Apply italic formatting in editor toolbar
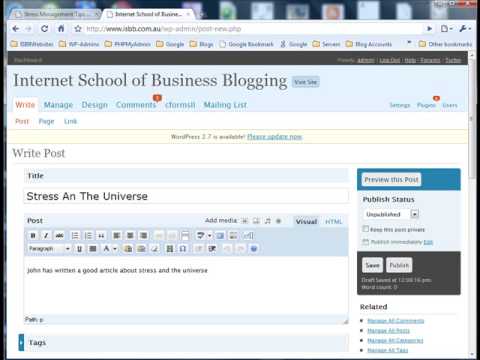 tap(46, 236)
